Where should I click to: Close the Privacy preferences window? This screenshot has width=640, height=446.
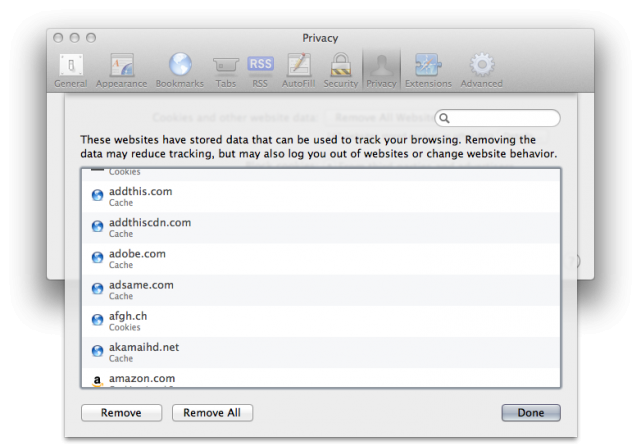(x=58, y=38)
